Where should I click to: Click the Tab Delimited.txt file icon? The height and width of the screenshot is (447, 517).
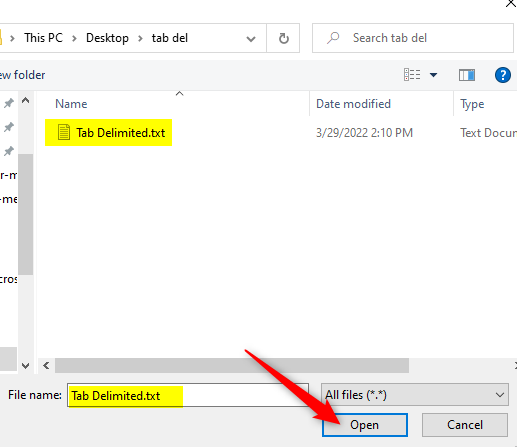64,132
